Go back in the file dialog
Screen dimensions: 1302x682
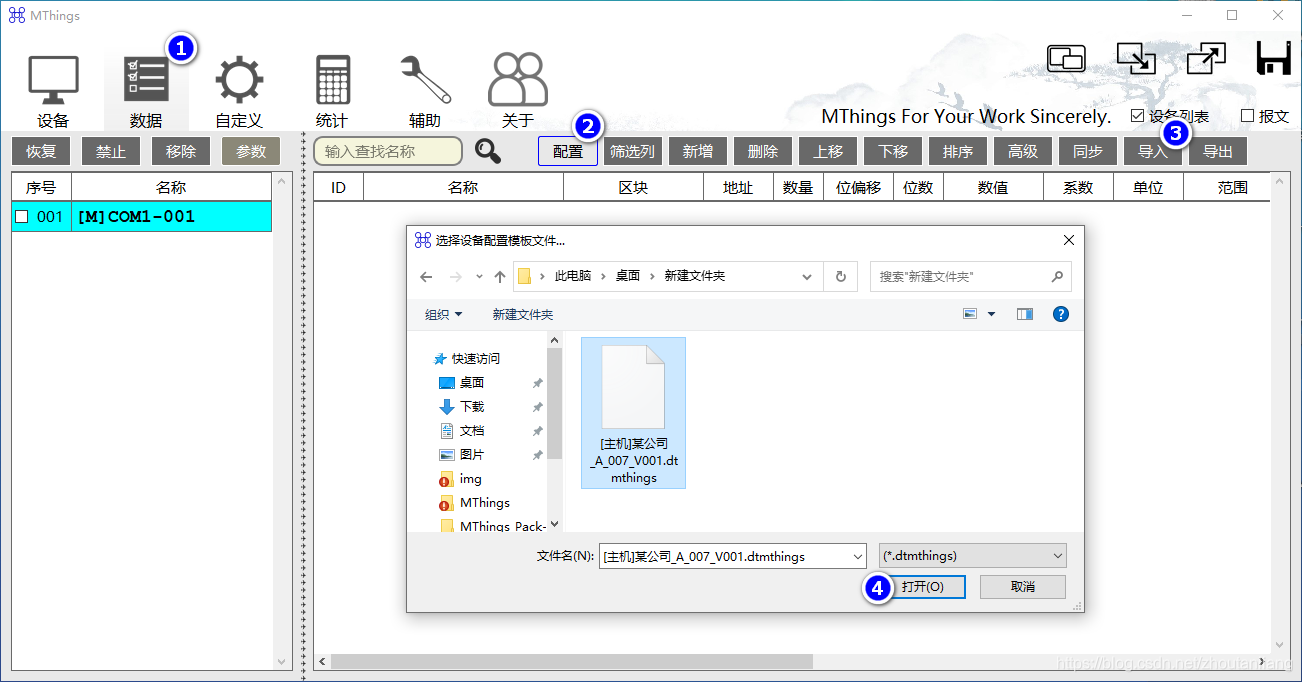[x=426, y=277]
